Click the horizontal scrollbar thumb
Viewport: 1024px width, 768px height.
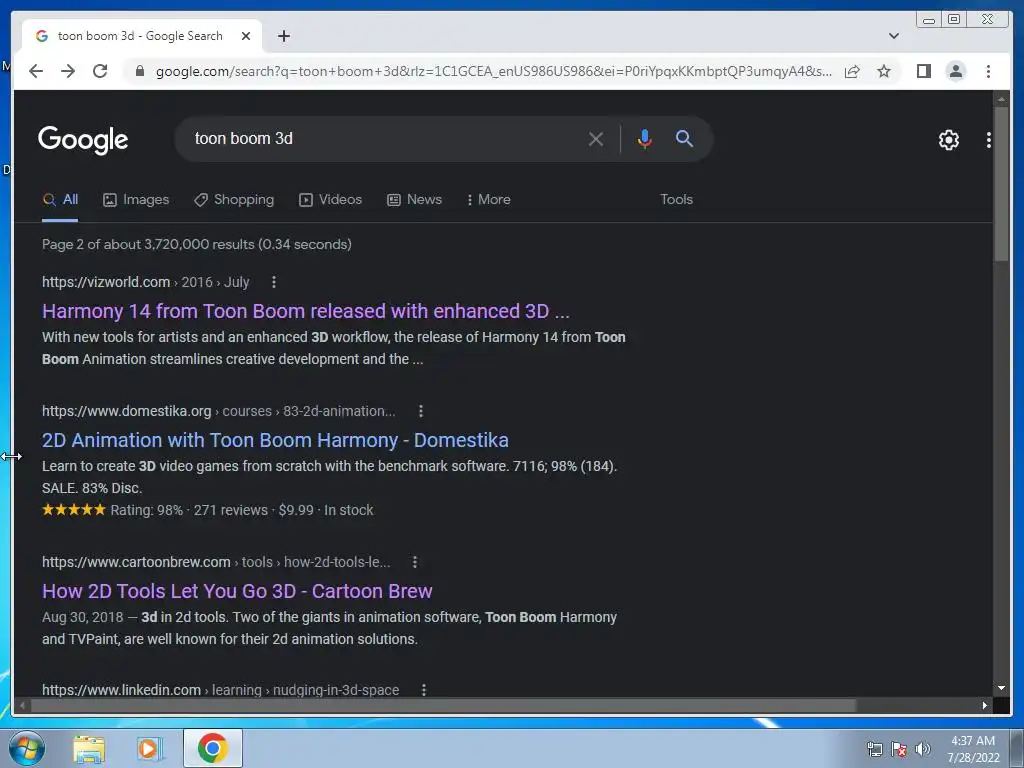[x=443, y=705]
